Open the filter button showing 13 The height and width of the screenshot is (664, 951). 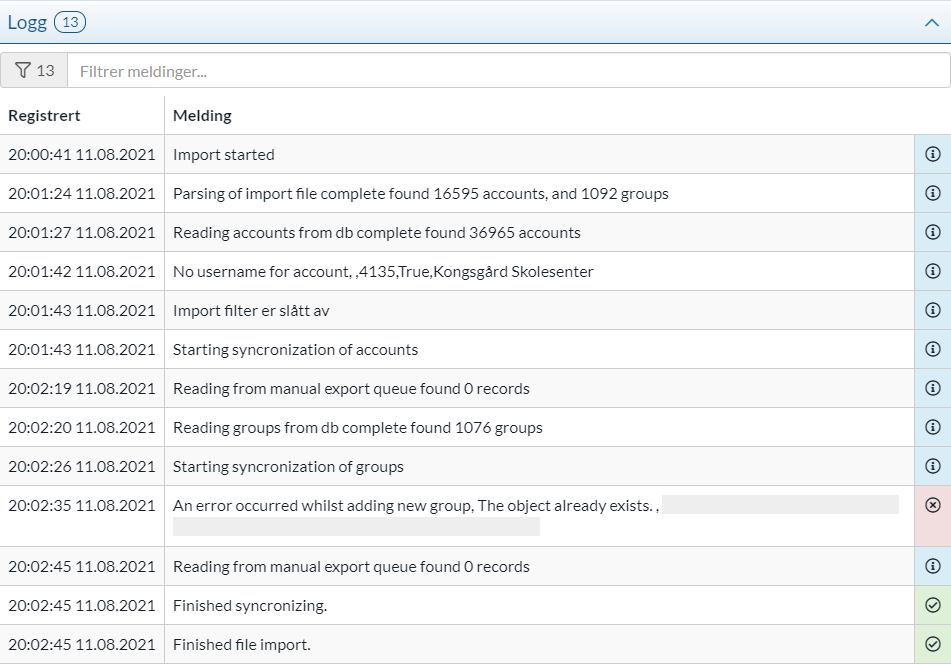(35, 71)
